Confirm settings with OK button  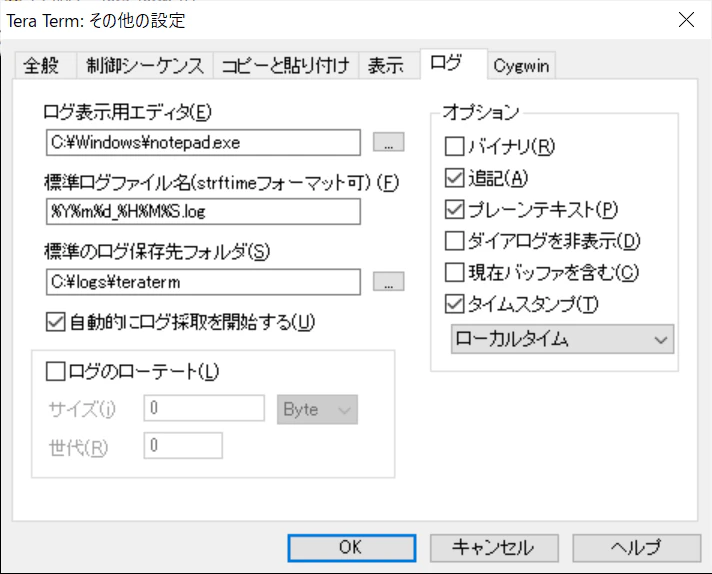(x=352, y=548)
